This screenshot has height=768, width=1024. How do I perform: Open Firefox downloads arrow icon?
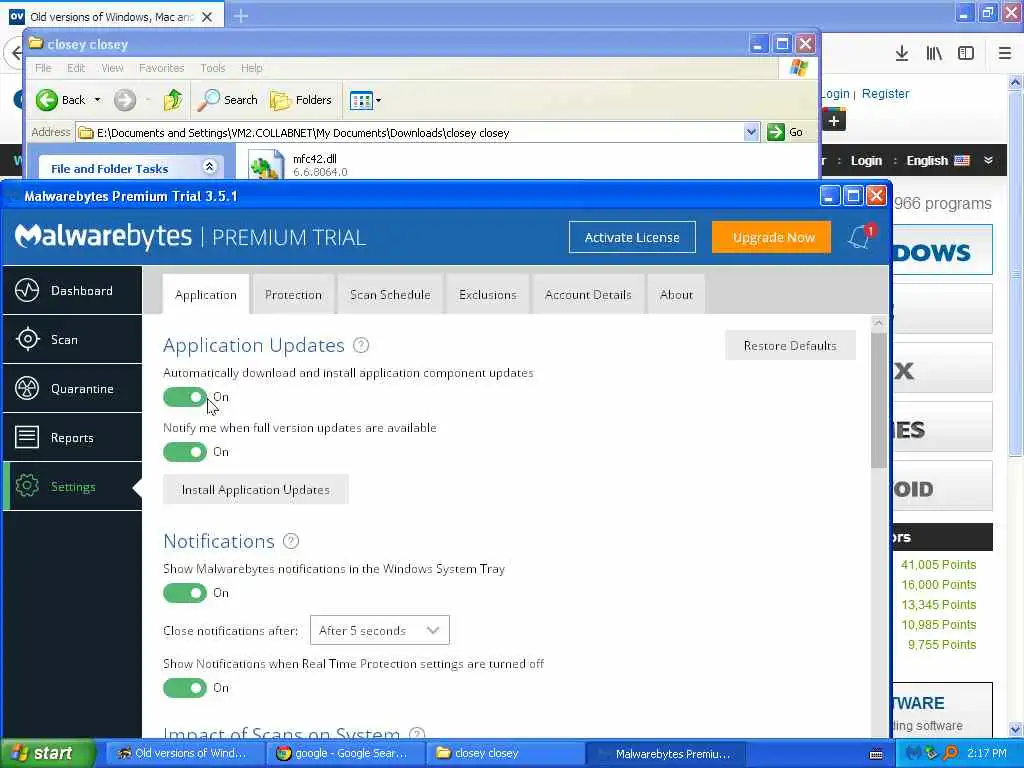[x=901, y=54]
